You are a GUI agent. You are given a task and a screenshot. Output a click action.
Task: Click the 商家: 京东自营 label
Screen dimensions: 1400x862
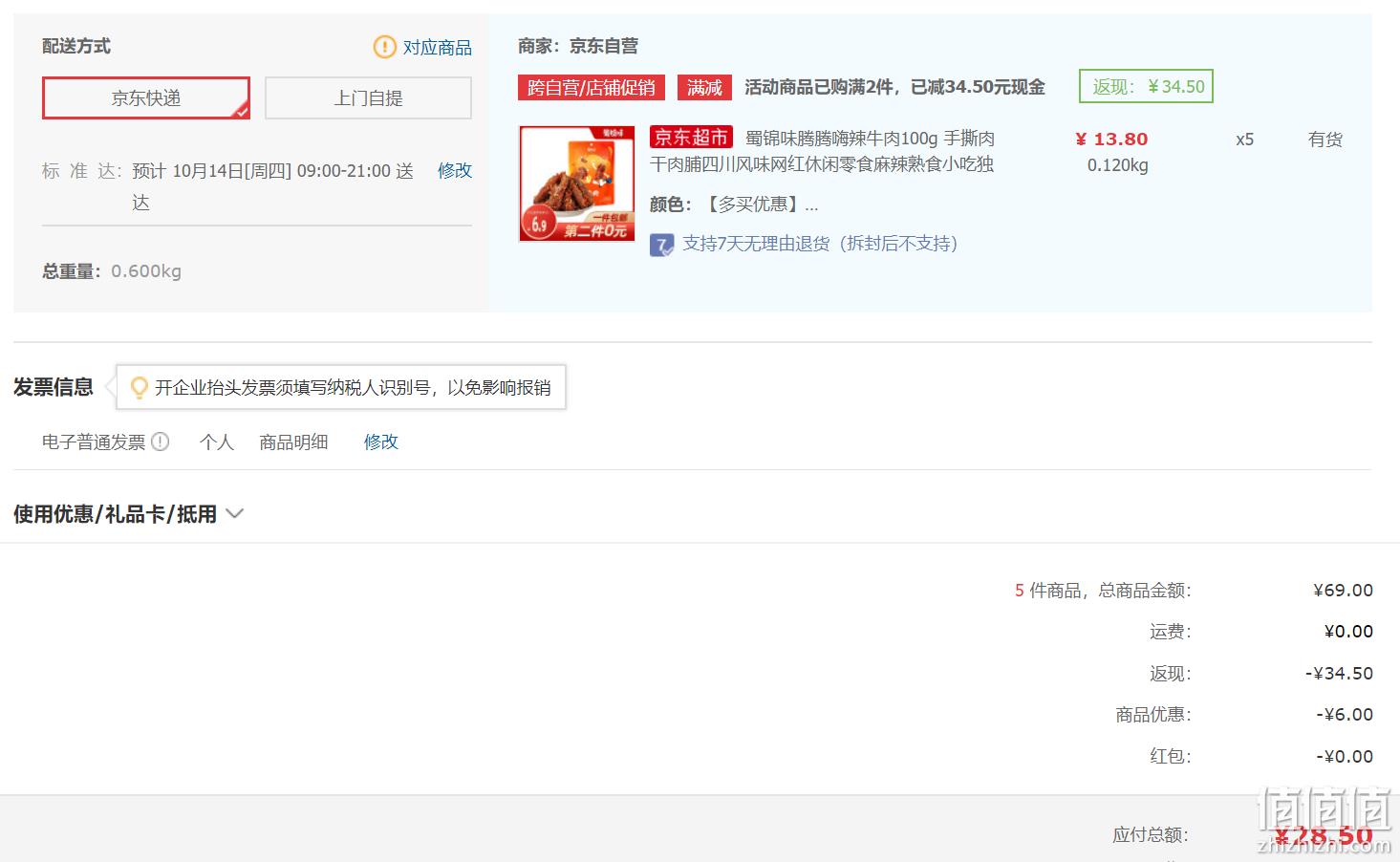pos(578,46)
